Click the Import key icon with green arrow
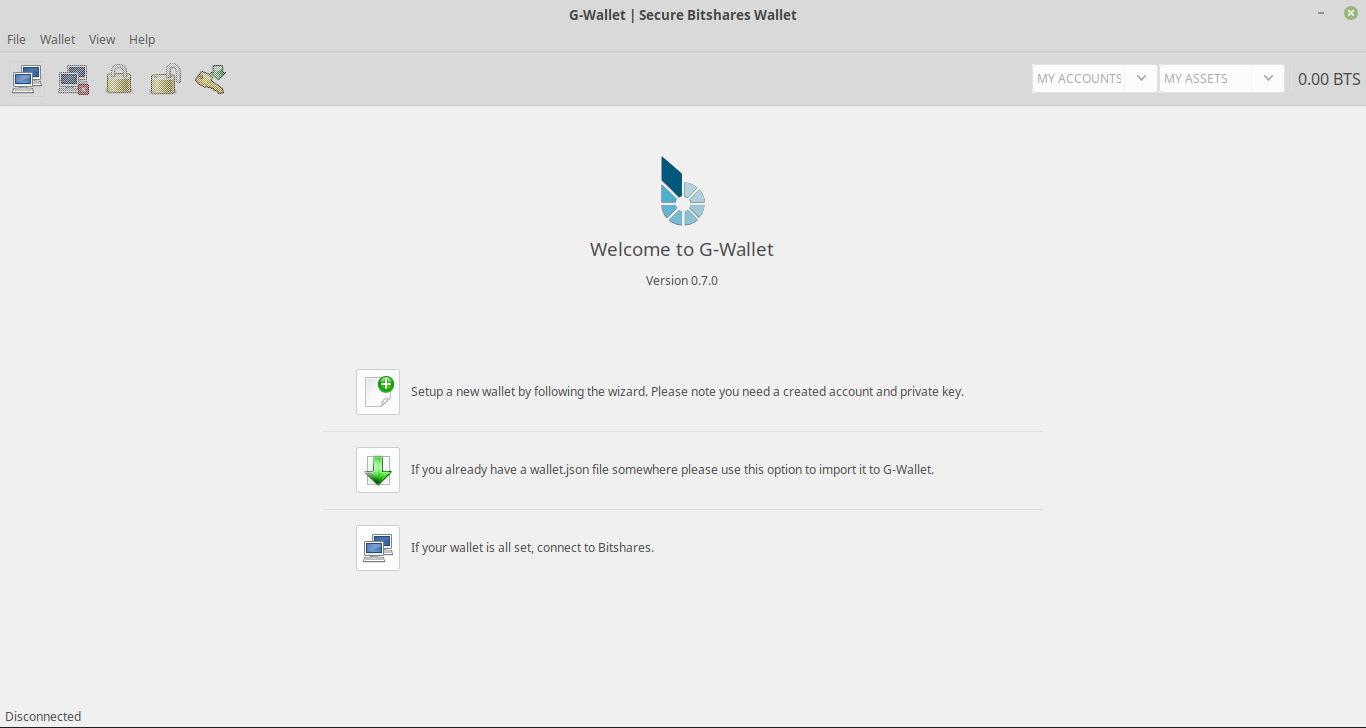The width and height of the screenshot is (1366, 728). [211, 79]
